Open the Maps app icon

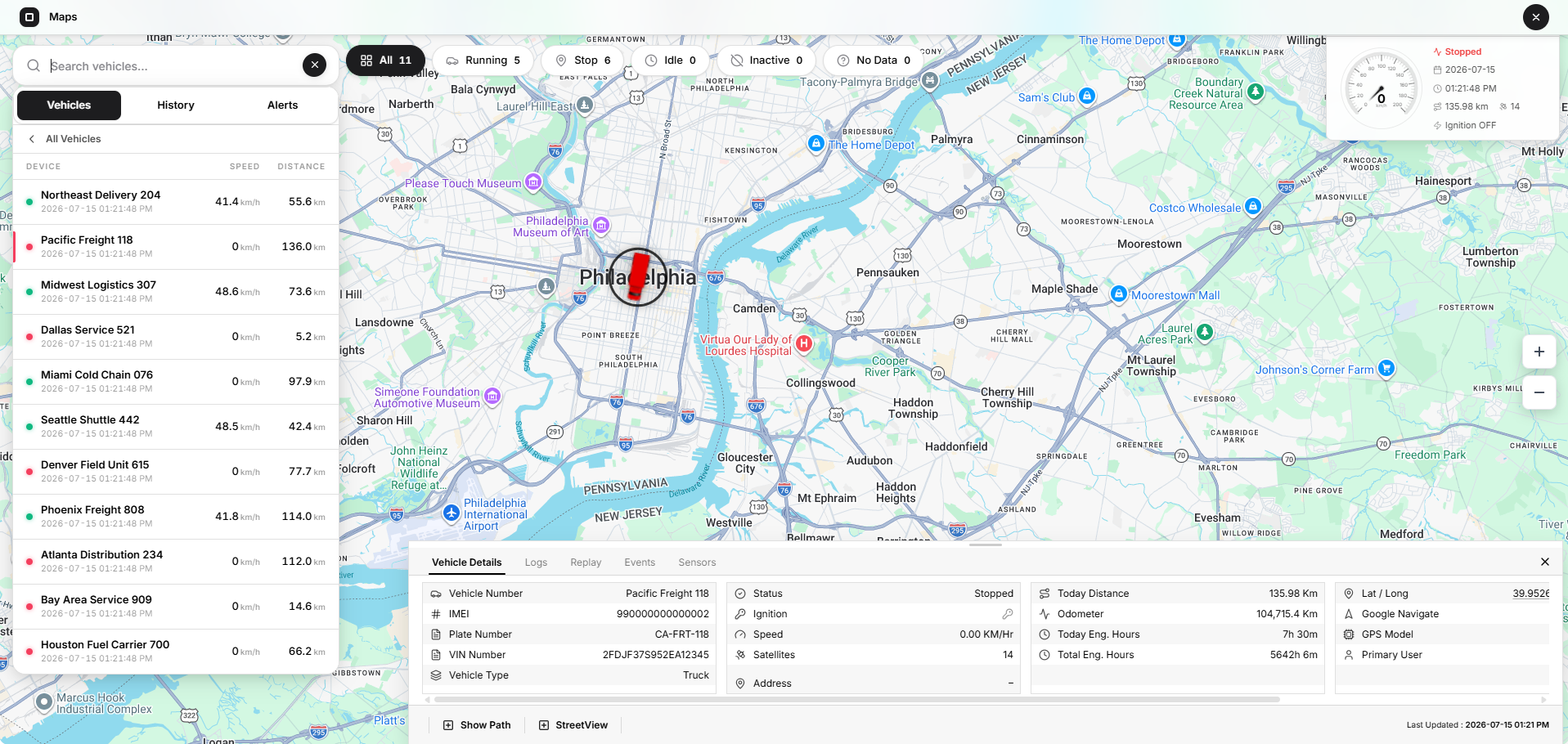[29, 16]
